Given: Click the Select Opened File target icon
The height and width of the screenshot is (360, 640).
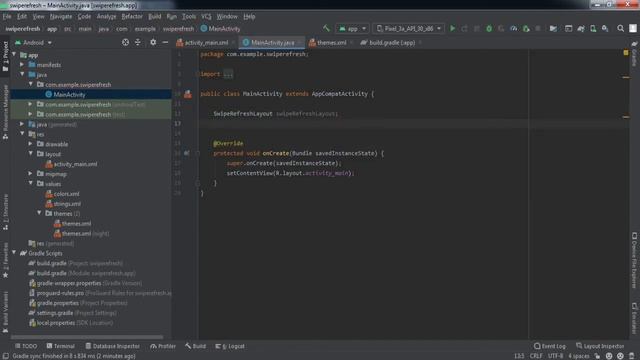Looking at the screenshot, I should tap(125, 42).
